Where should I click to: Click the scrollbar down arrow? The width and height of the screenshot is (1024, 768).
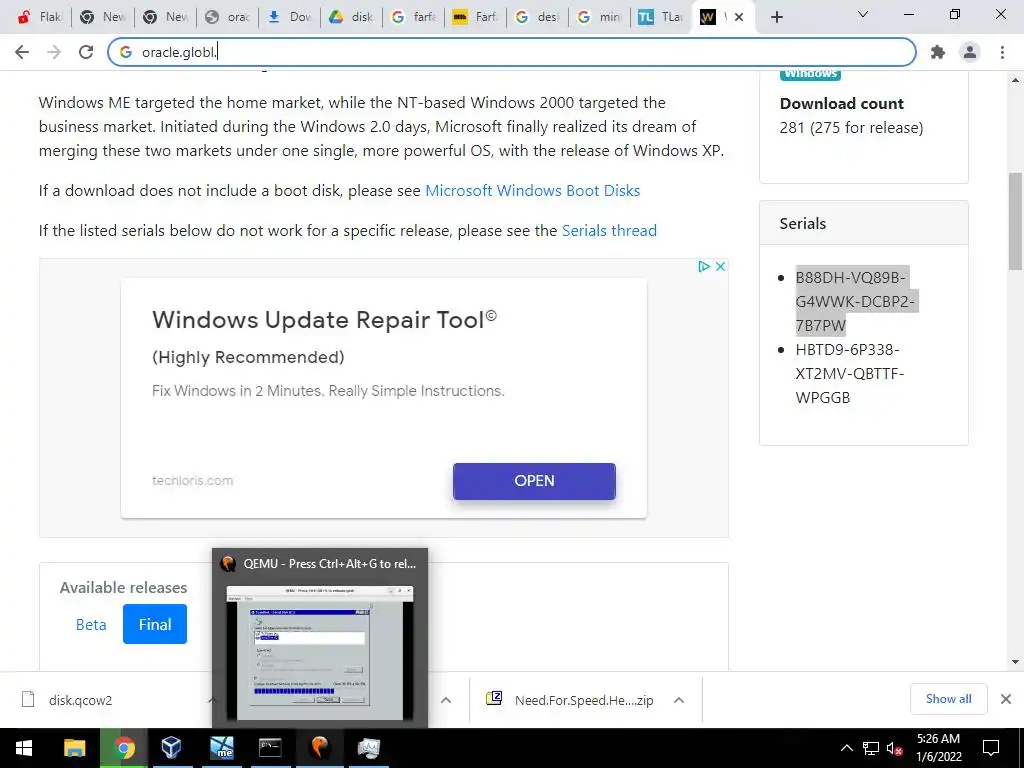click(1015, 662)
